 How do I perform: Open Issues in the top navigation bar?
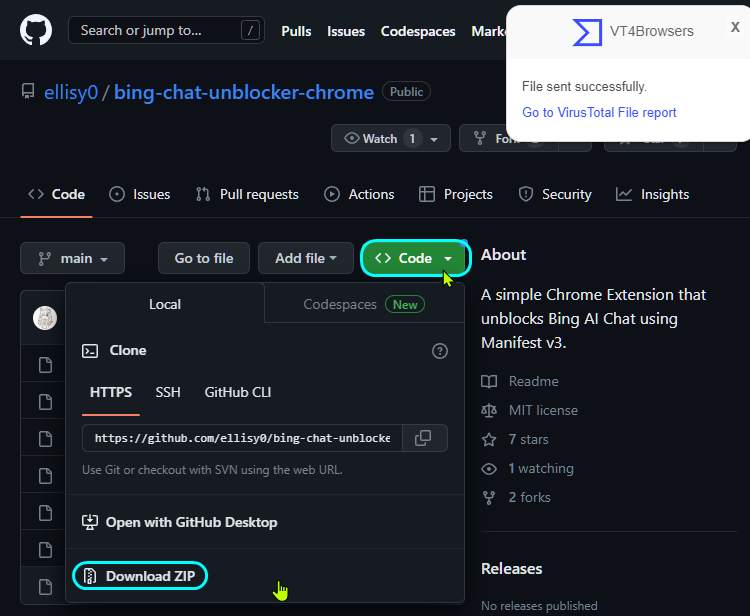point(346,31)
